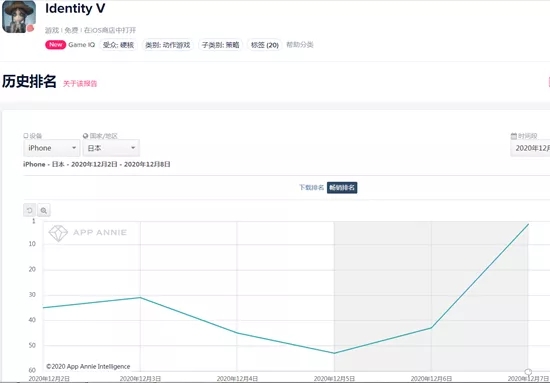Click the pink New badge
The width and height of the screenshot is (550, 383).
55,45
